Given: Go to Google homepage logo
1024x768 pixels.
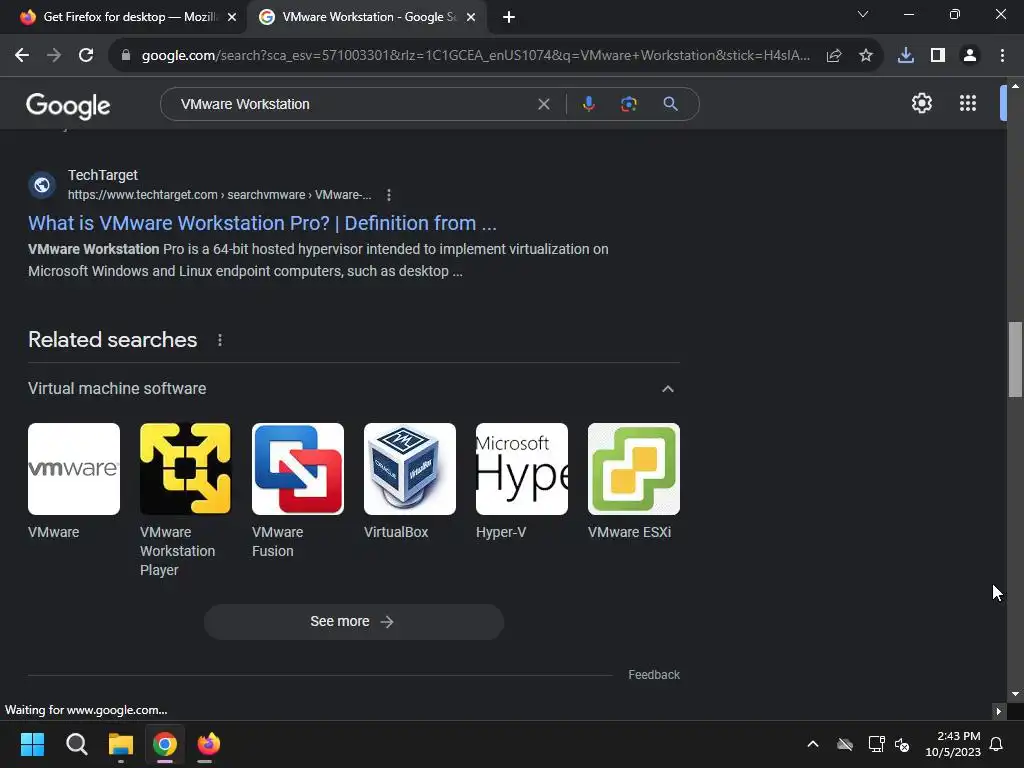Looking at the screenshot, I should [x=68, y=105].
